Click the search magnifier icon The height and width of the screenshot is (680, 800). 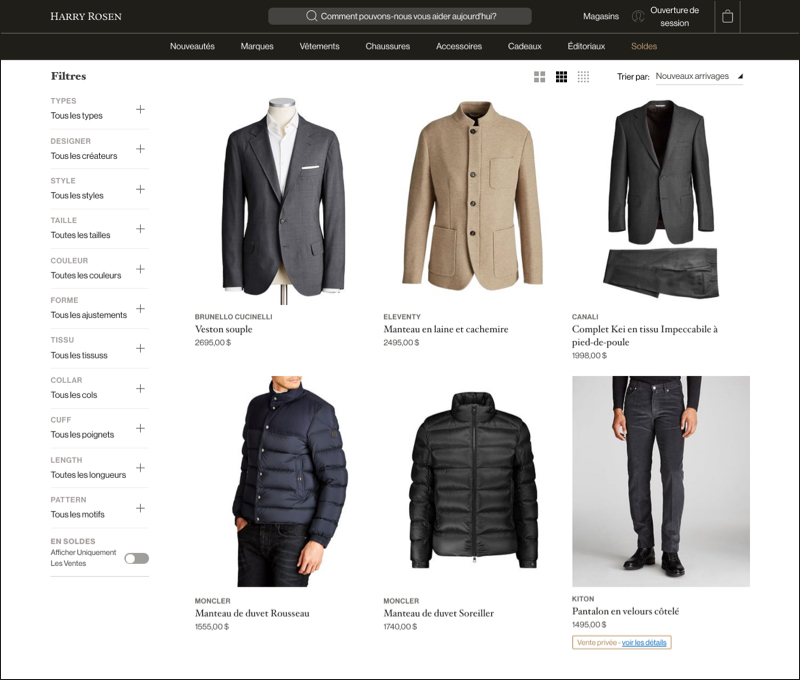[311, 16]
